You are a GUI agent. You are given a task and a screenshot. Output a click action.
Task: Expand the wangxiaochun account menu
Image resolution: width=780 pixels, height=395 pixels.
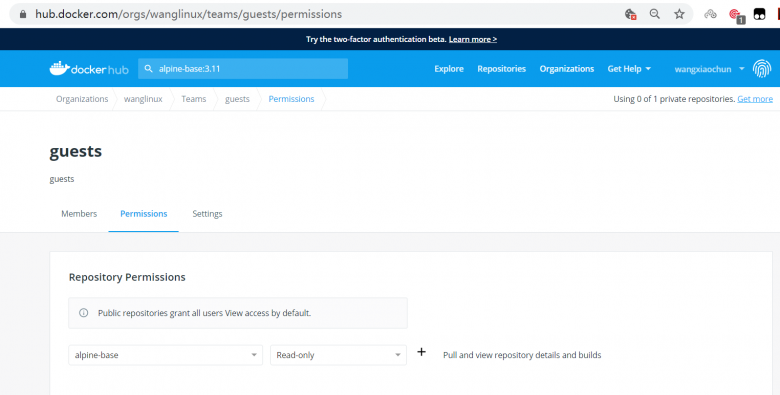pos(709,69)
